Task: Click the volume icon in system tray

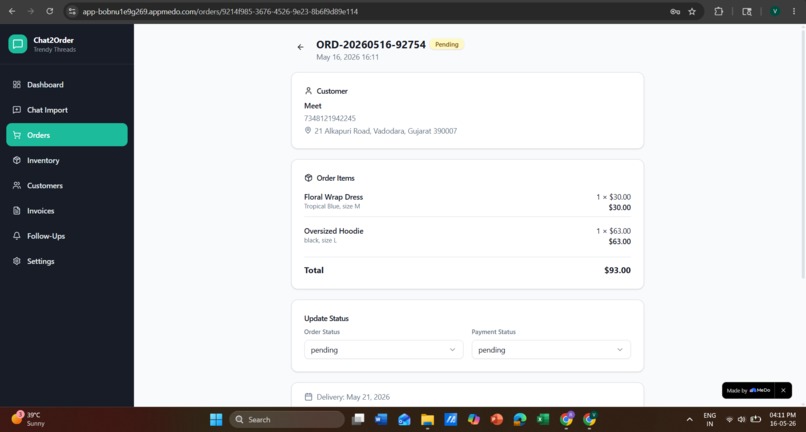Action: pyautogui.click(x=741, y=420)
